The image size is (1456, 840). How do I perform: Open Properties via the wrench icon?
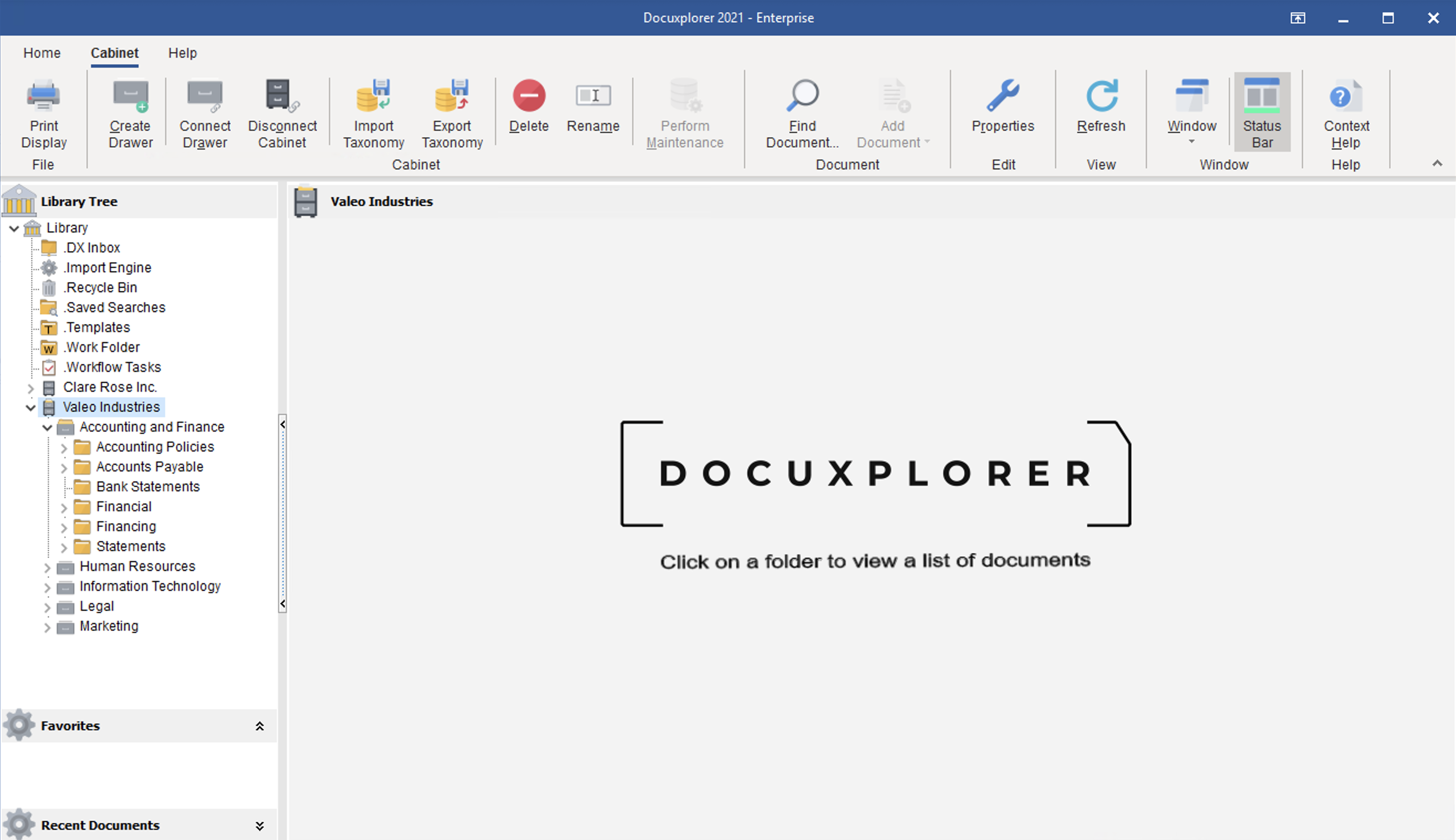click(x=1003, y=96)
